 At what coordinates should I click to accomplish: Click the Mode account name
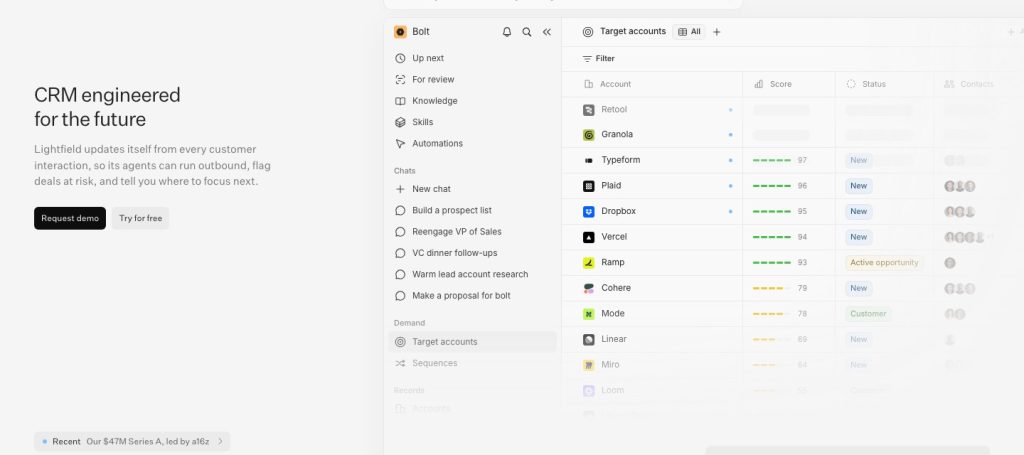tap(613, 314)
